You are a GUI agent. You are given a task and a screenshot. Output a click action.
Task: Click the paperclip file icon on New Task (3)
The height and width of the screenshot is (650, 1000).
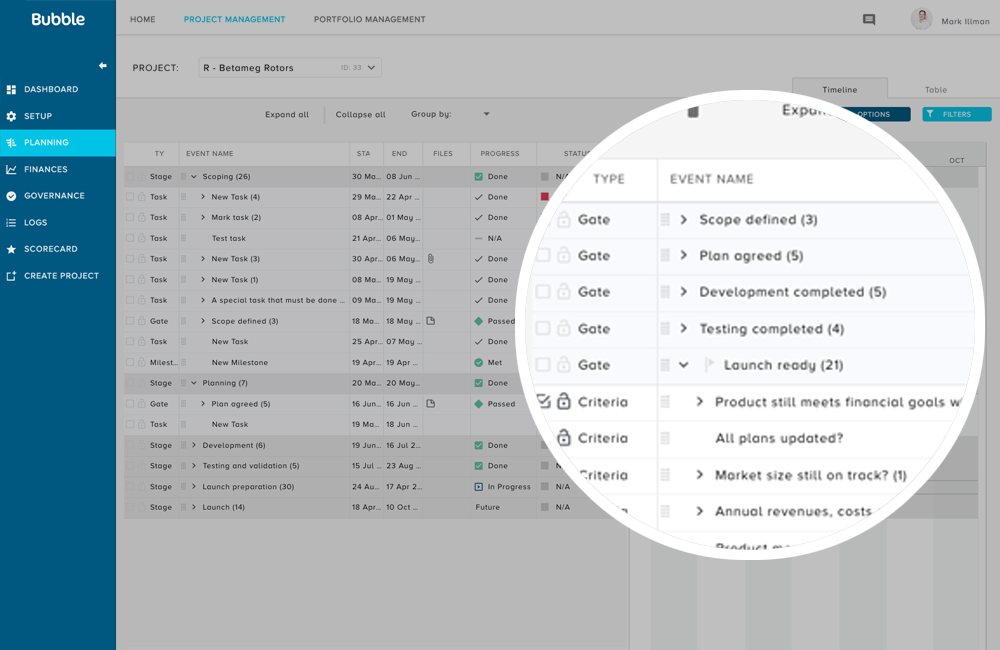[x=430, y=258]
